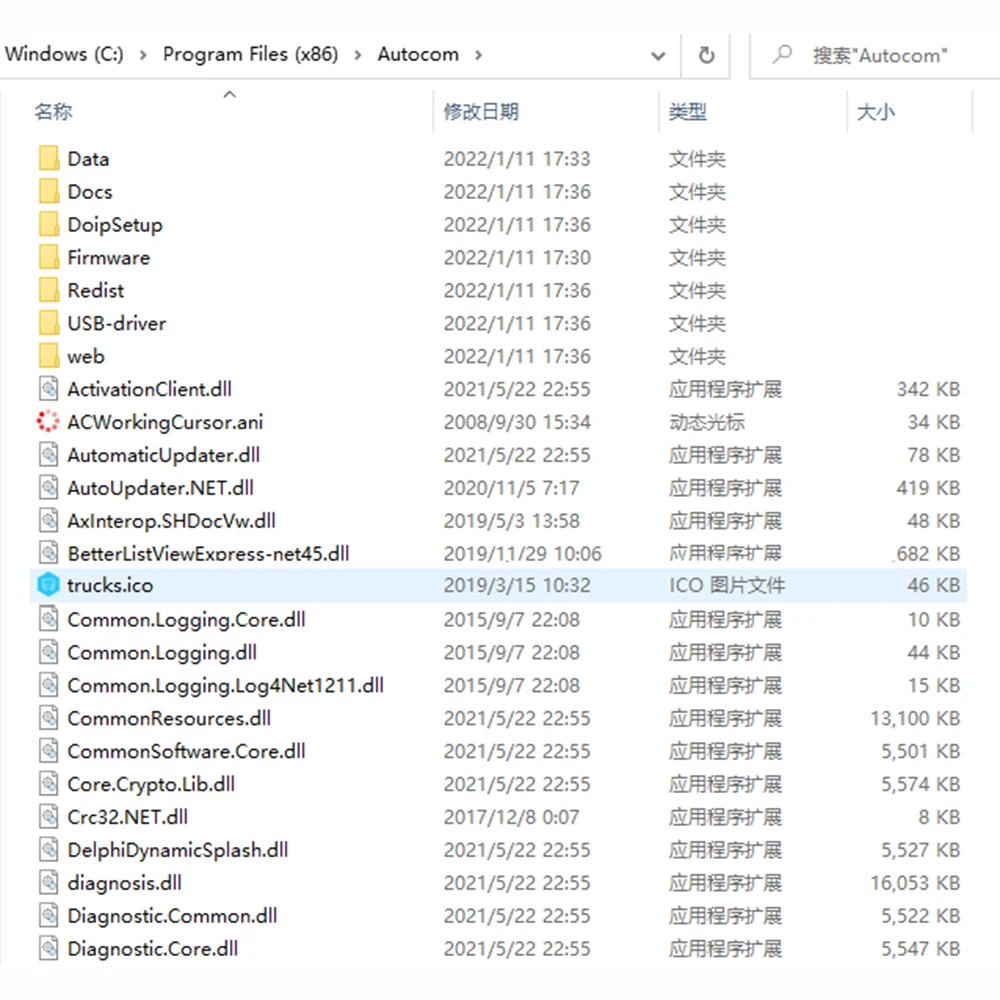
Task: Click the Autocom breadcrumb segment
Action: point(418,54)
